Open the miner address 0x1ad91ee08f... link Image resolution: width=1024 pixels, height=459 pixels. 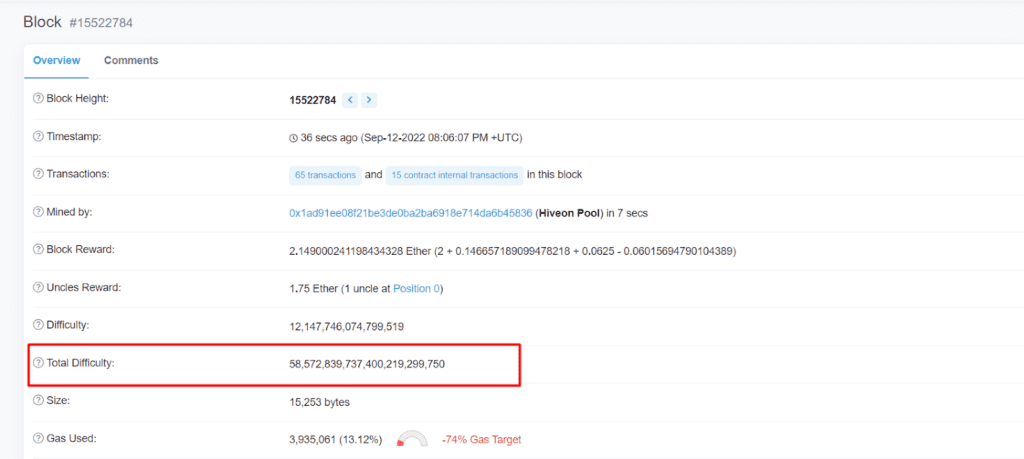coord(410,213)
